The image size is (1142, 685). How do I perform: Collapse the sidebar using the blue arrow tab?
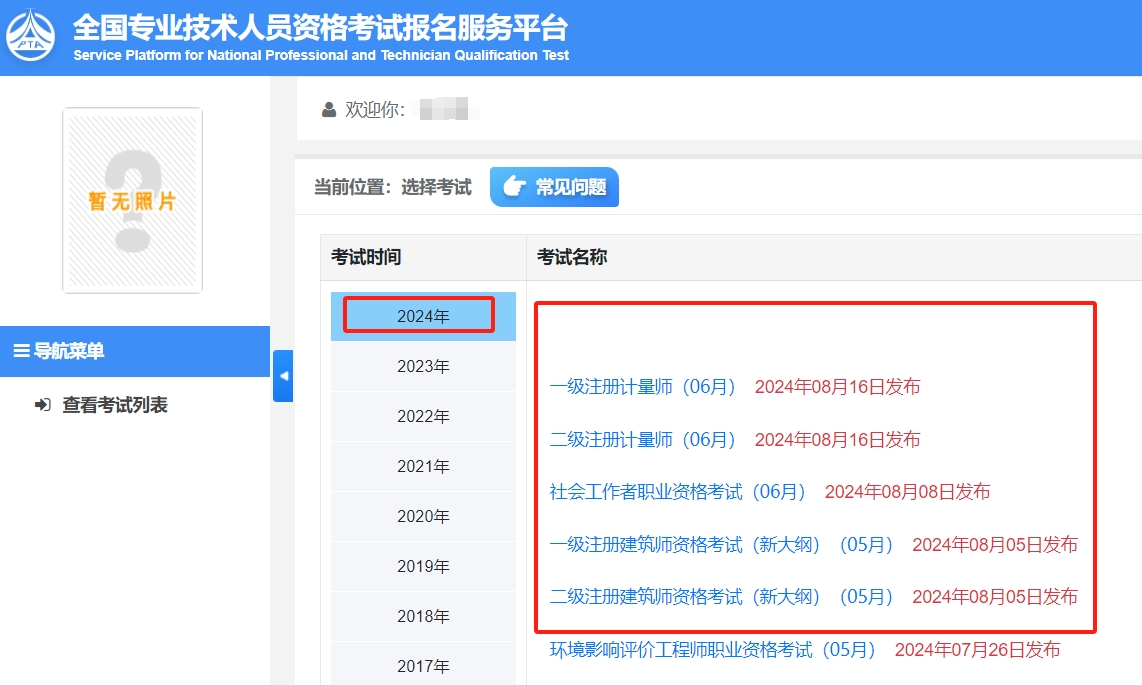click(283, 376)
